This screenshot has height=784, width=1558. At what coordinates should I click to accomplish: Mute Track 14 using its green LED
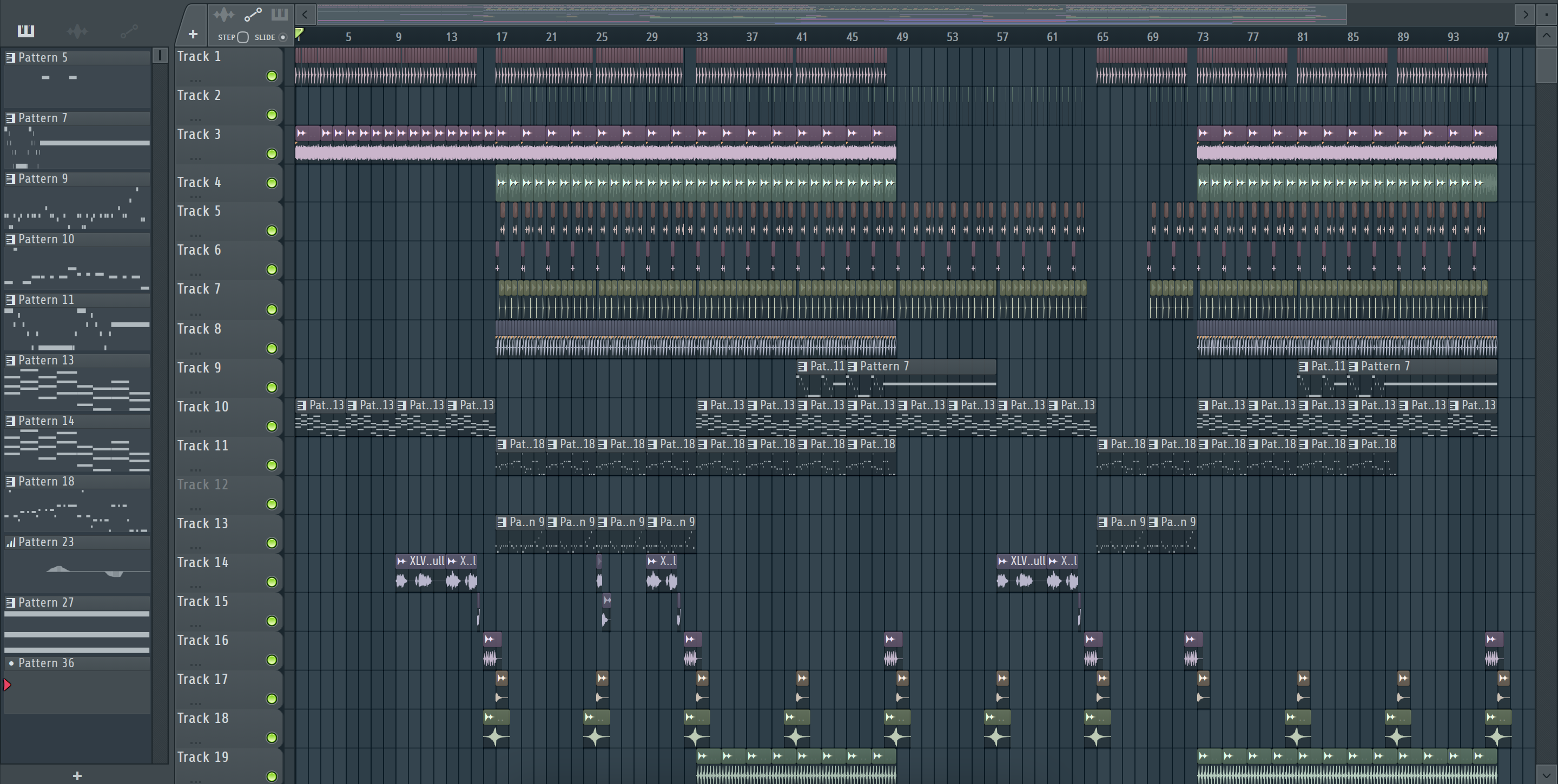click(272, 582)
